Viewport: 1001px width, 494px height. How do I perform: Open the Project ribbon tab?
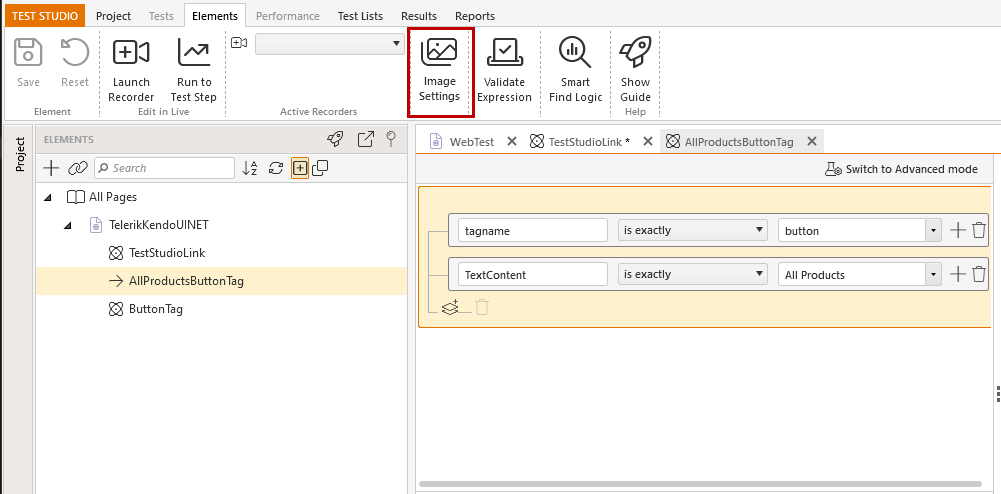(114, 16)
